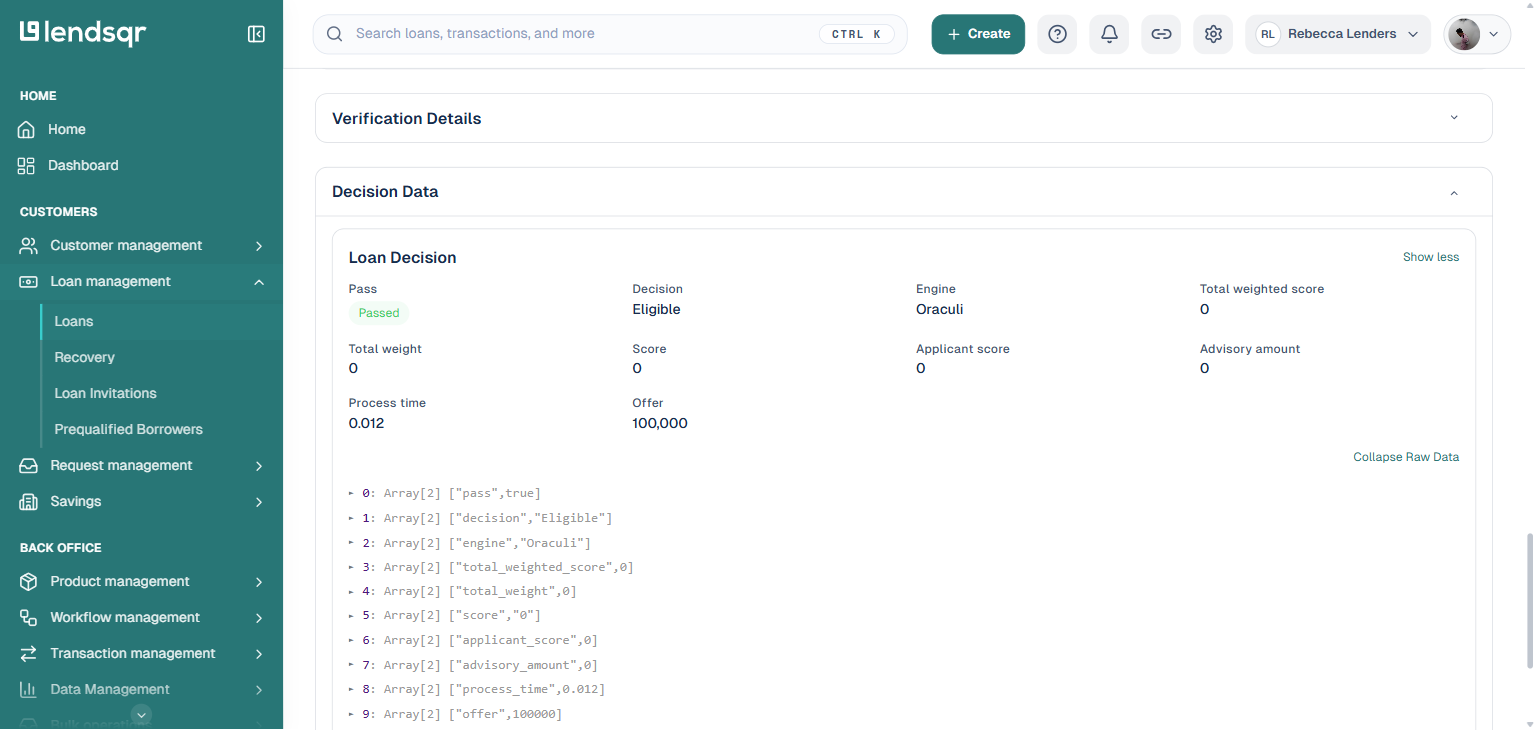
Task: Open profile avatar dropdown arrow
Action: [1494, 34]
